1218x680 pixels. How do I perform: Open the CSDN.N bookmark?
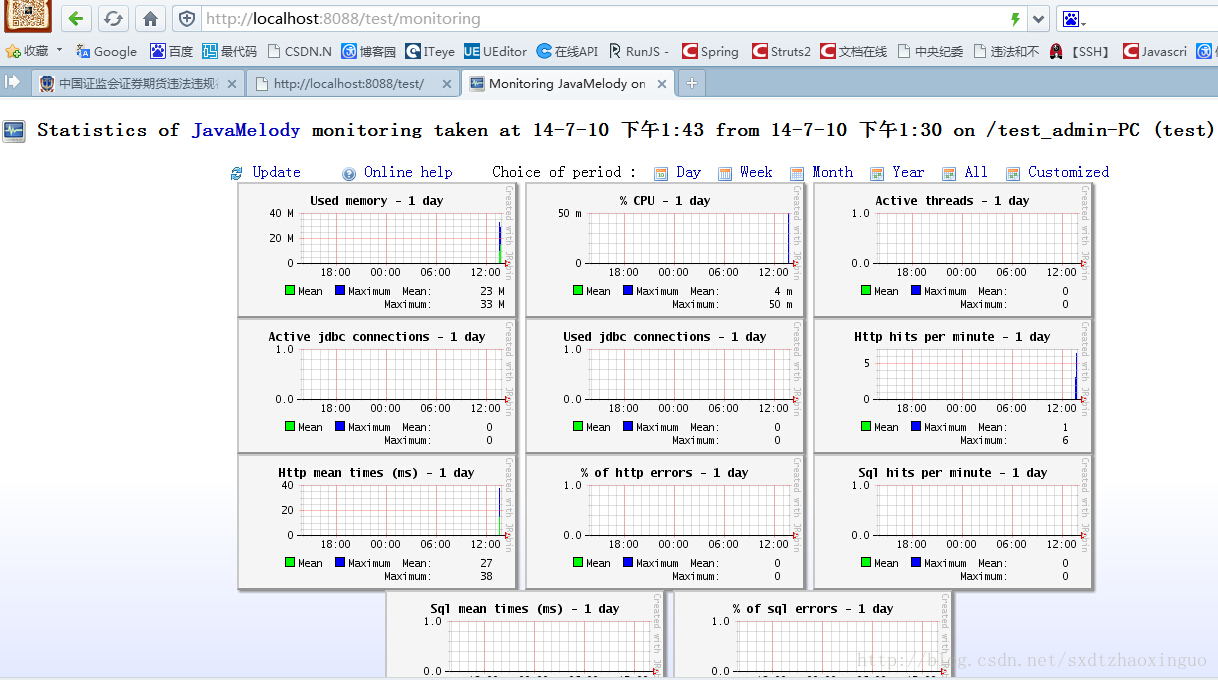299,51
